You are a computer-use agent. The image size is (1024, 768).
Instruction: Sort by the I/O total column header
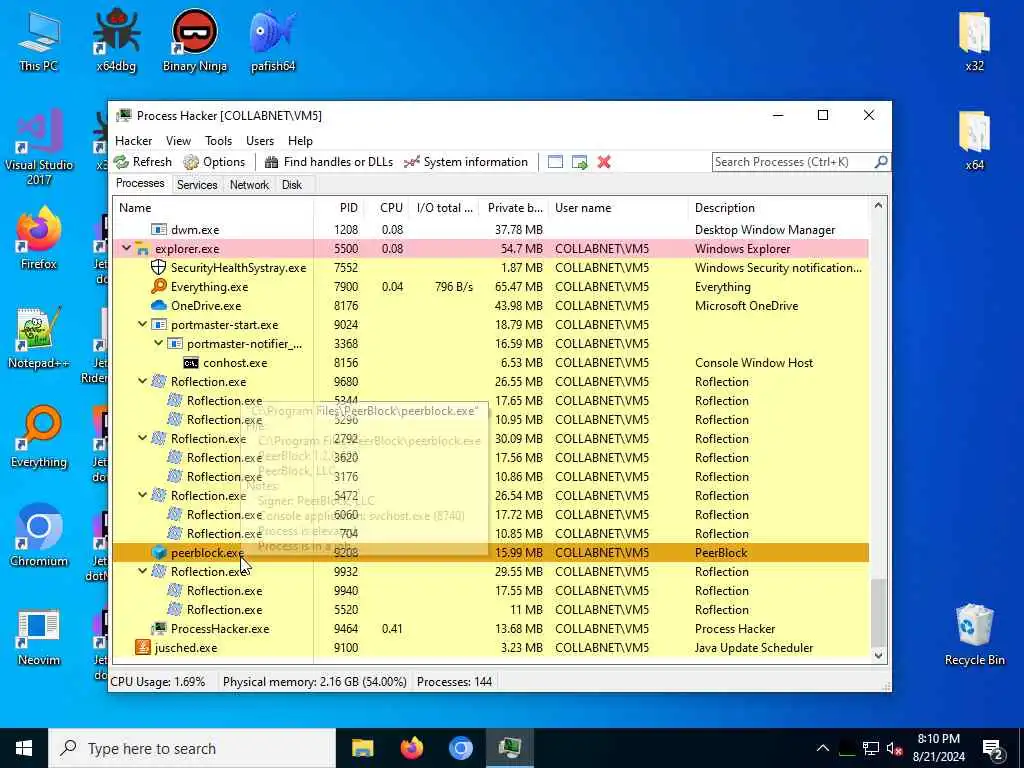(x=444, y=208)
